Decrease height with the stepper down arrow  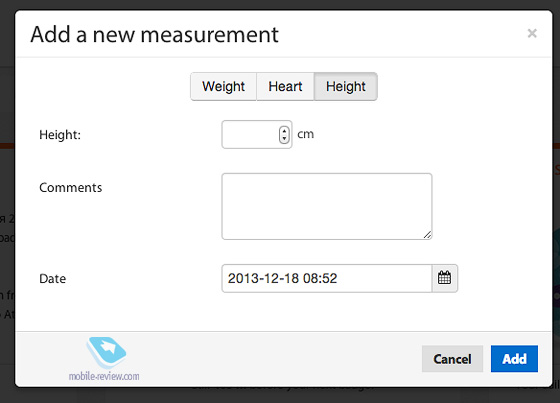pos(284,139)
